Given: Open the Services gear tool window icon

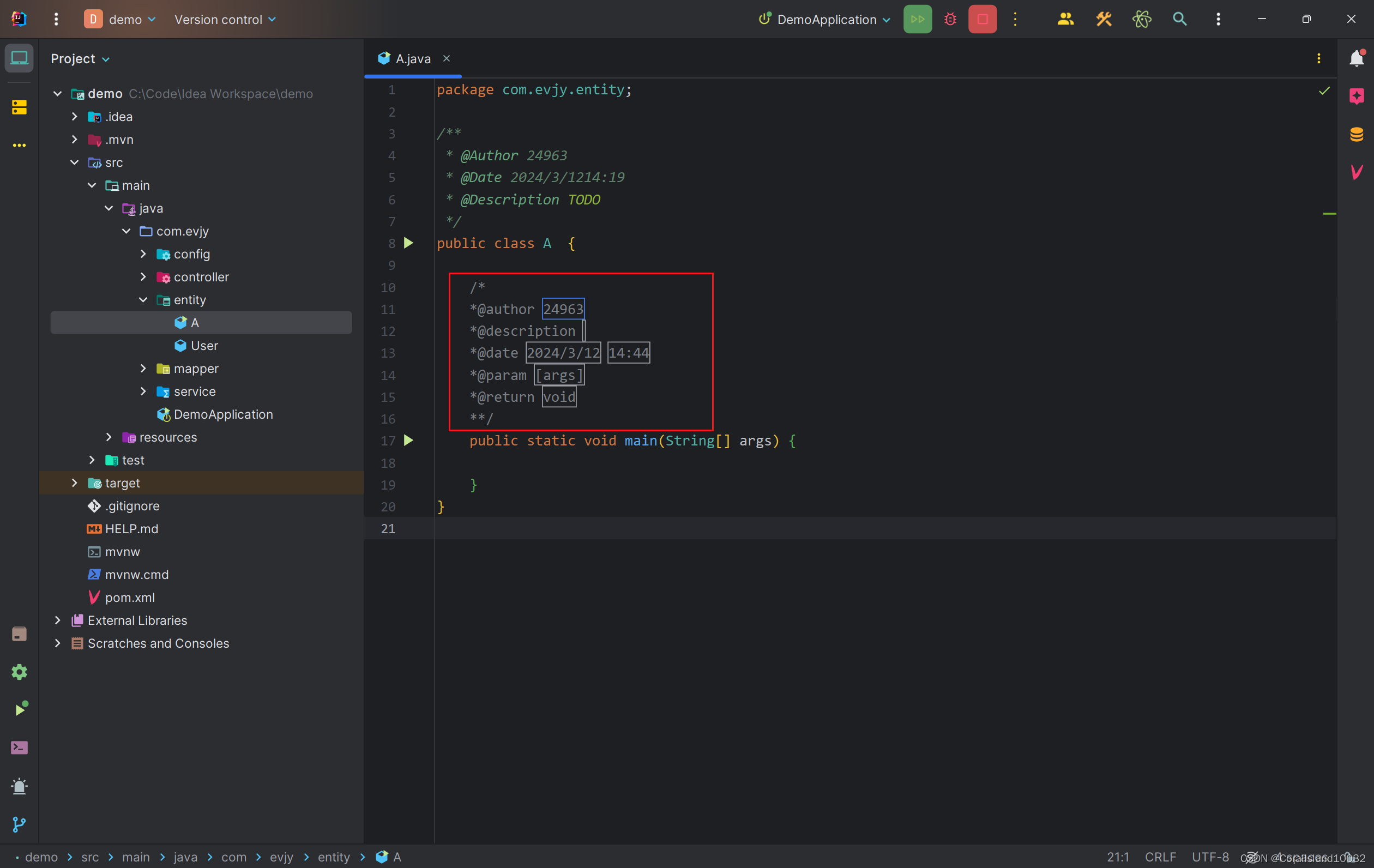Looking at the screenshot, I should pyautogui.click(x=20, y=672).
